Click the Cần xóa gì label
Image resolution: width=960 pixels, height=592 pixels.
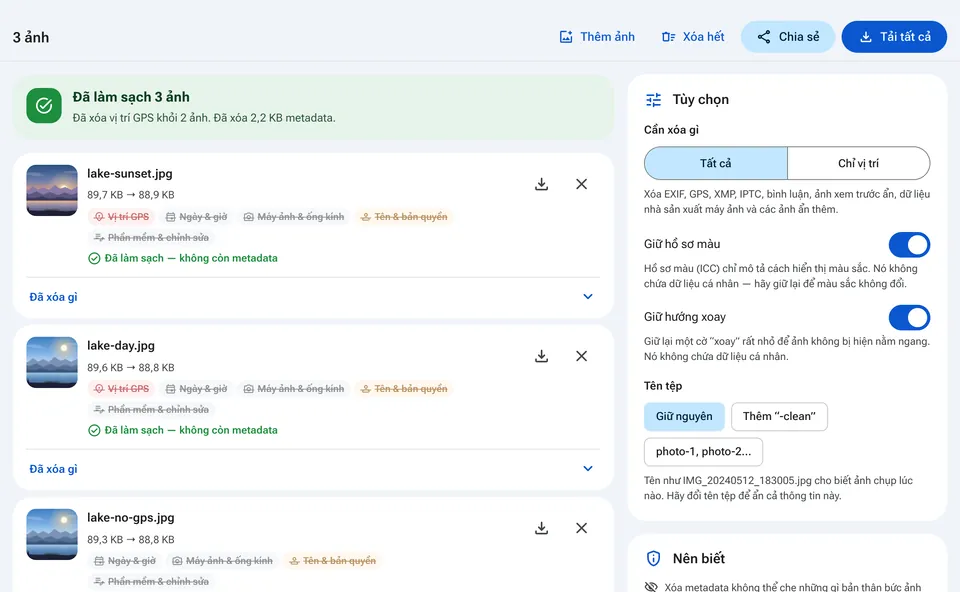pyautogui.click(x=671, y=130)
